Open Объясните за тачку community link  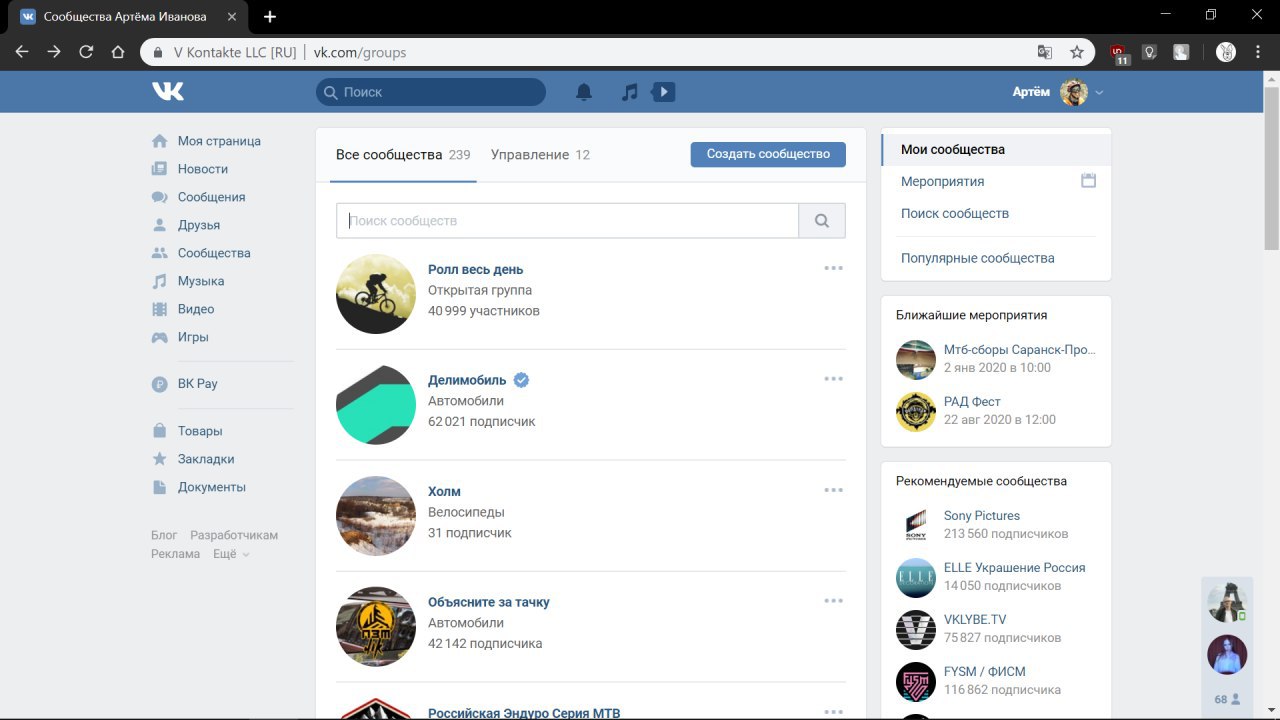(489, 602)
